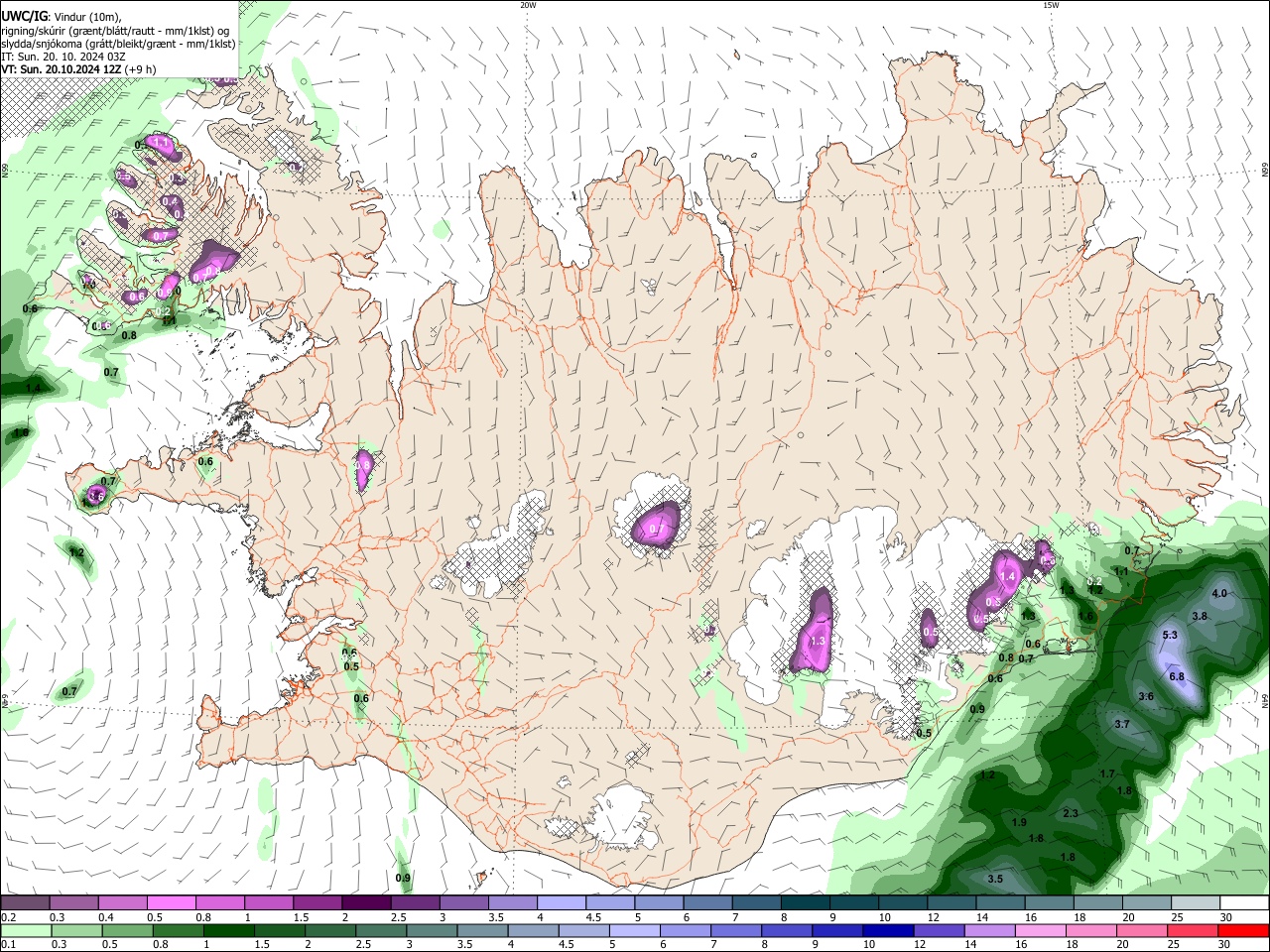Click the '0.1' label in the rain legend

click(8, 945)
